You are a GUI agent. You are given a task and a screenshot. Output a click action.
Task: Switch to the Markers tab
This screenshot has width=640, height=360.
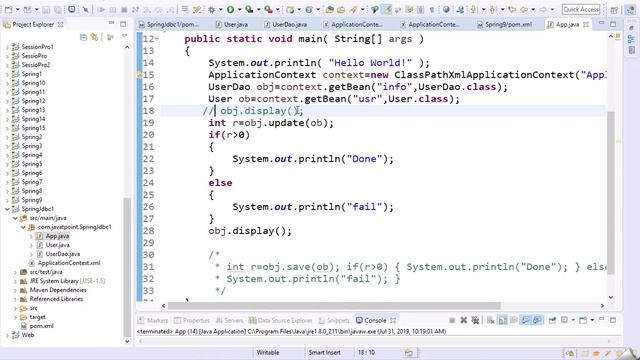pyautogui.click(x=153, y=320)
